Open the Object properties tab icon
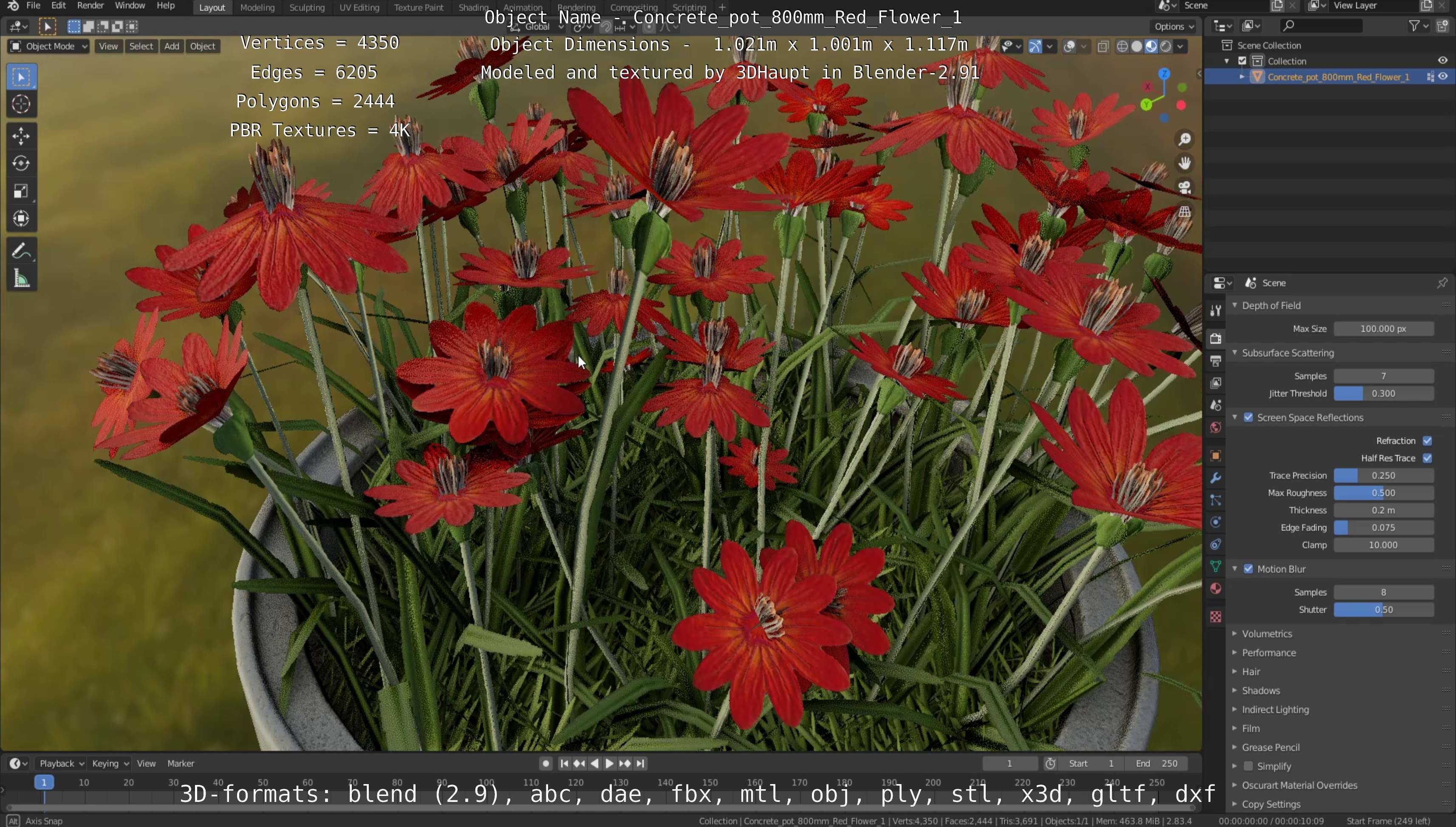The width and height of the screenshot is (1456, 827). click(1215, 456)
